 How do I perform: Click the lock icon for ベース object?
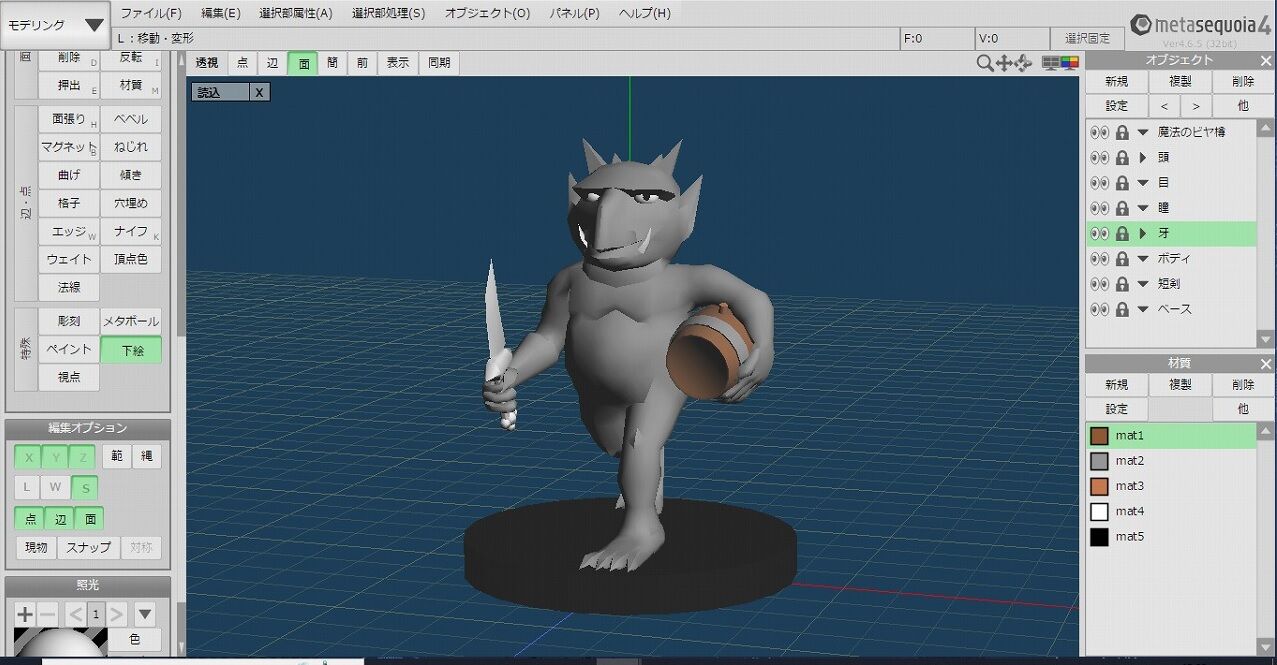coord(1122,309)
